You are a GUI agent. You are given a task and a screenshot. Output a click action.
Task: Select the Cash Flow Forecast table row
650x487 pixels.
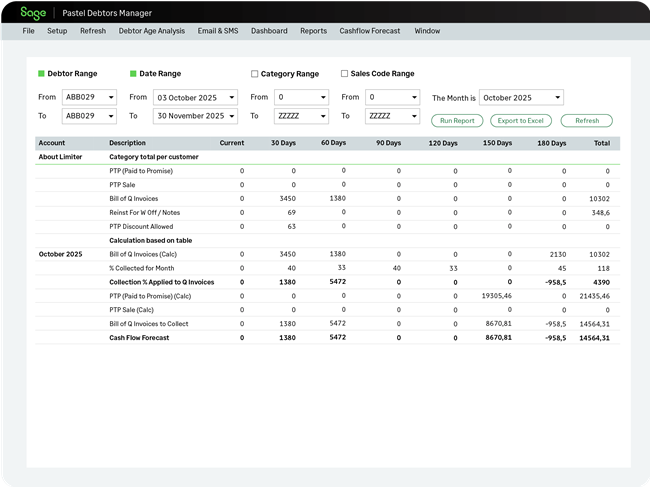tap(327, 338)
